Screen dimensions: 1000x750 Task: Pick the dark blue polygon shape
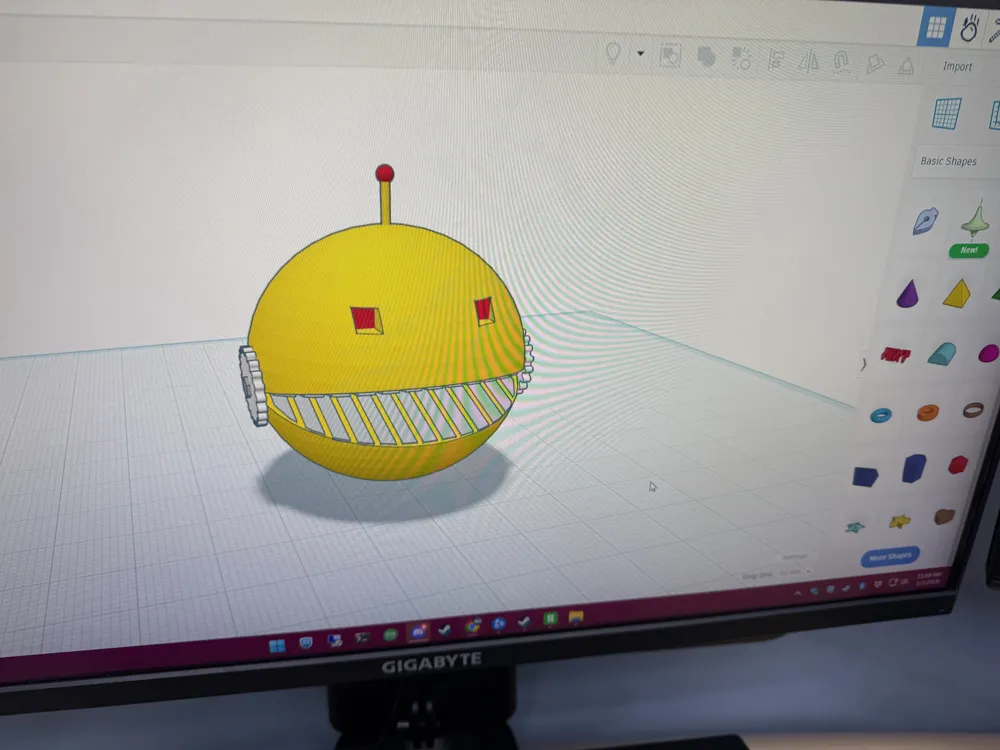click(865, 476)
